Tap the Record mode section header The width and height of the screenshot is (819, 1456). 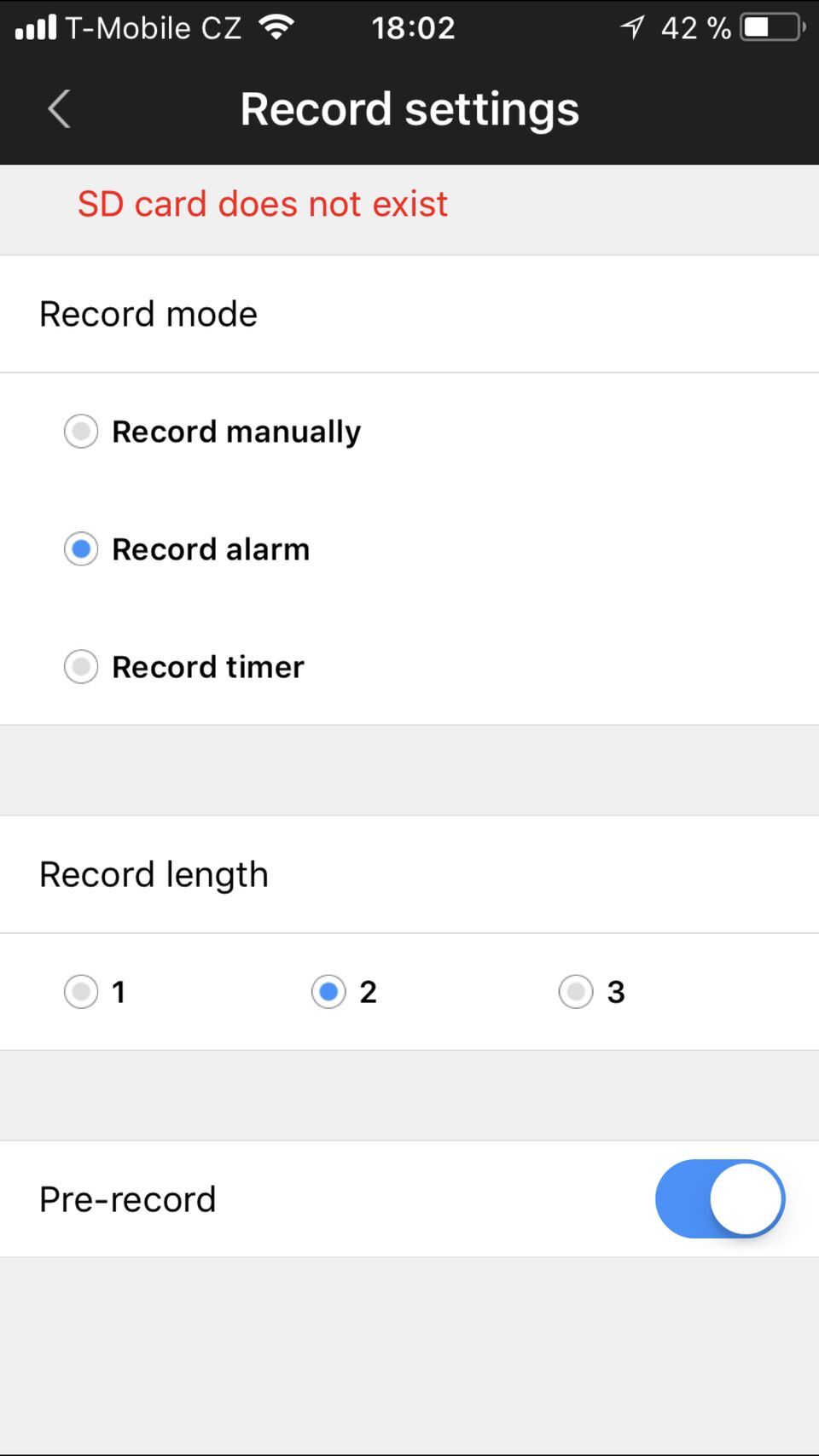[148, 314]
